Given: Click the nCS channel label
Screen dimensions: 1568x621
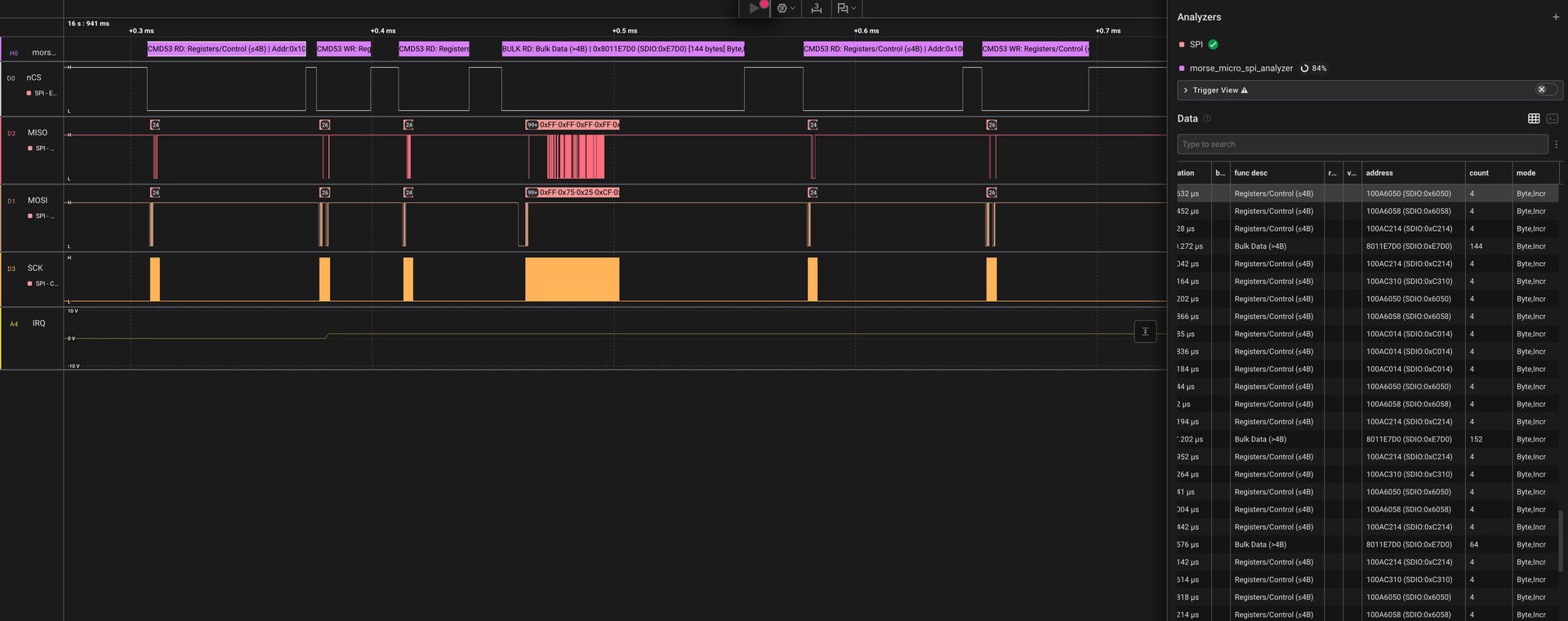Looking at the screenshot, I should [33, 78].
